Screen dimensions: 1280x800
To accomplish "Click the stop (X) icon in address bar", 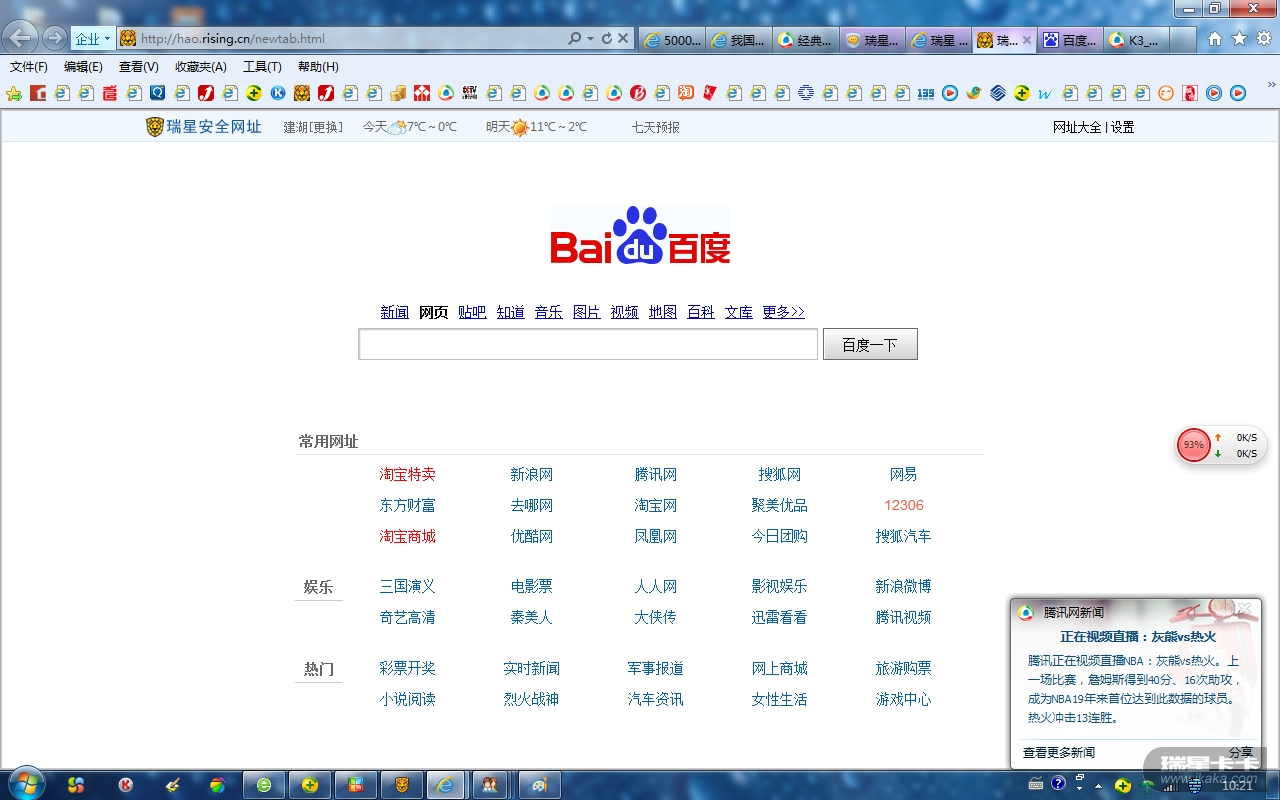I will (623, 38).
